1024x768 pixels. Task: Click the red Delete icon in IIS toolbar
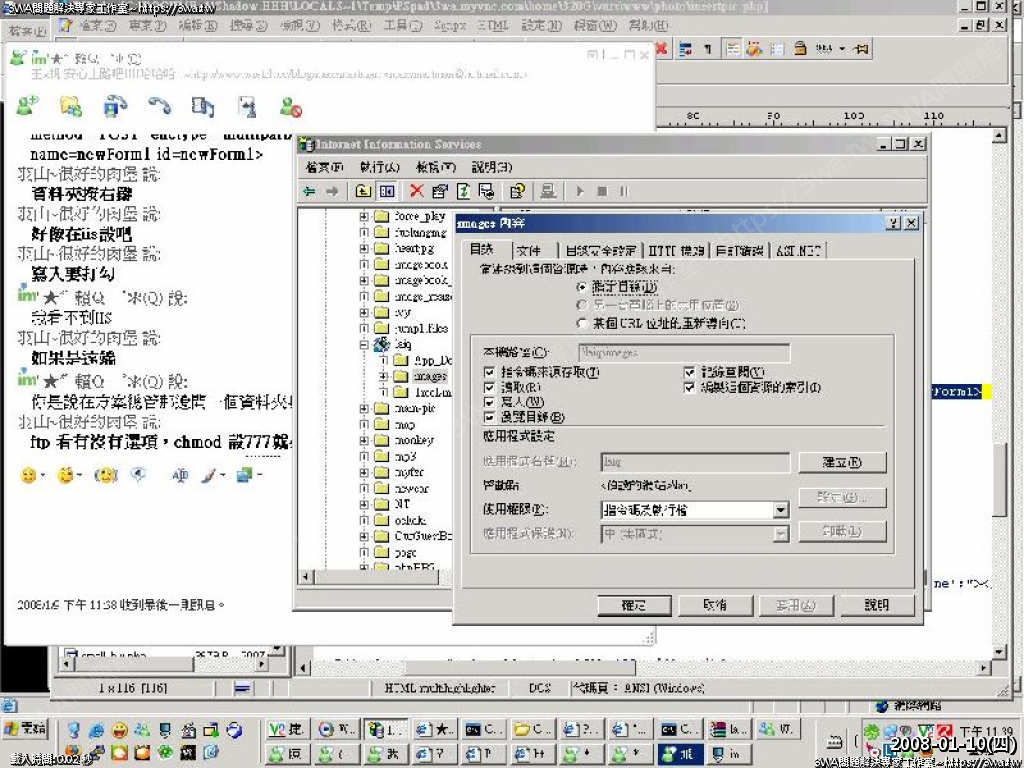[416, 191]
